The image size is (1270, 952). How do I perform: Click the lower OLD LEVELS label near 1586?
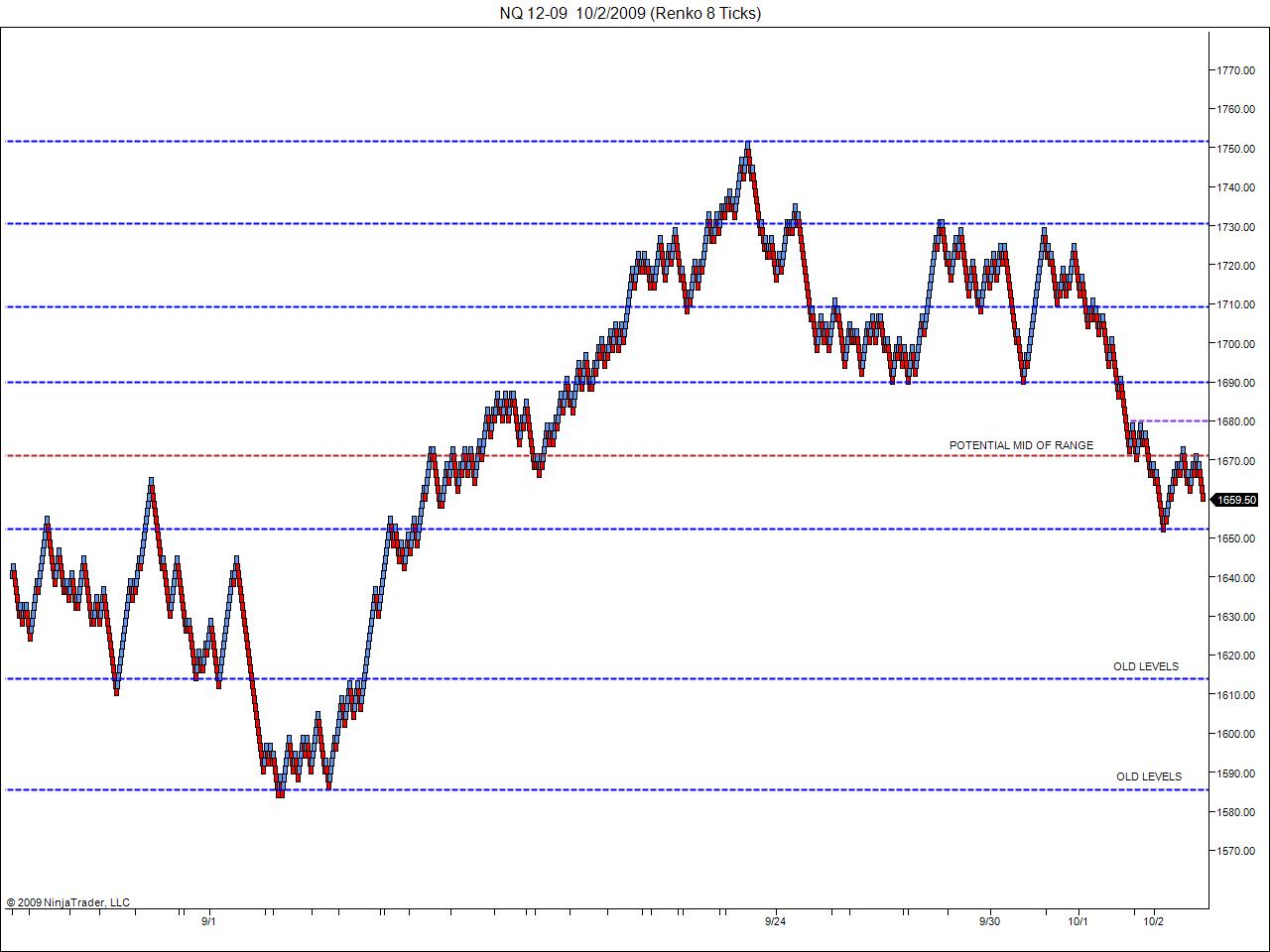click(x=1149, y=776)
